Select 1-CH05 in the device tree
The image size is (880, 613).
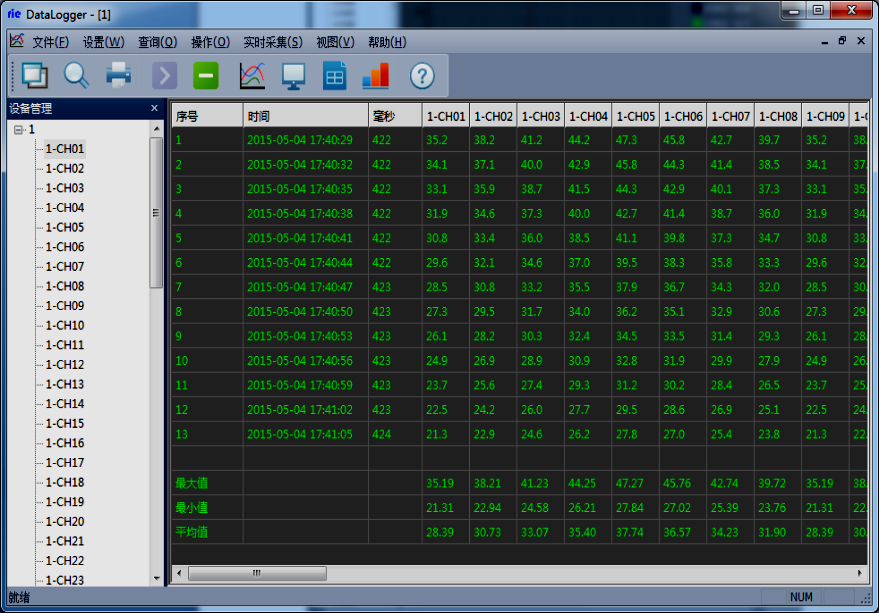[64, 227]
